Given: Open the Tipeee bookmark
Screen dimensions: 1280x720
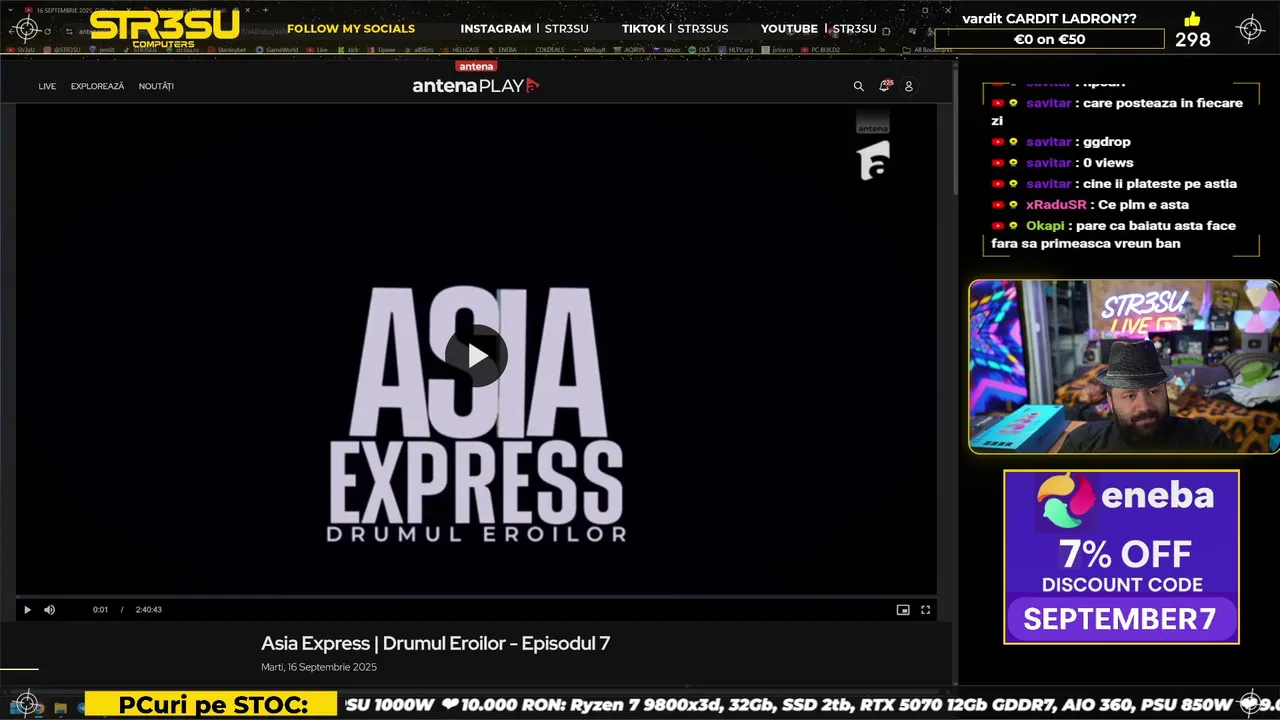Looking at the screenshot, I should pos(383,49).
